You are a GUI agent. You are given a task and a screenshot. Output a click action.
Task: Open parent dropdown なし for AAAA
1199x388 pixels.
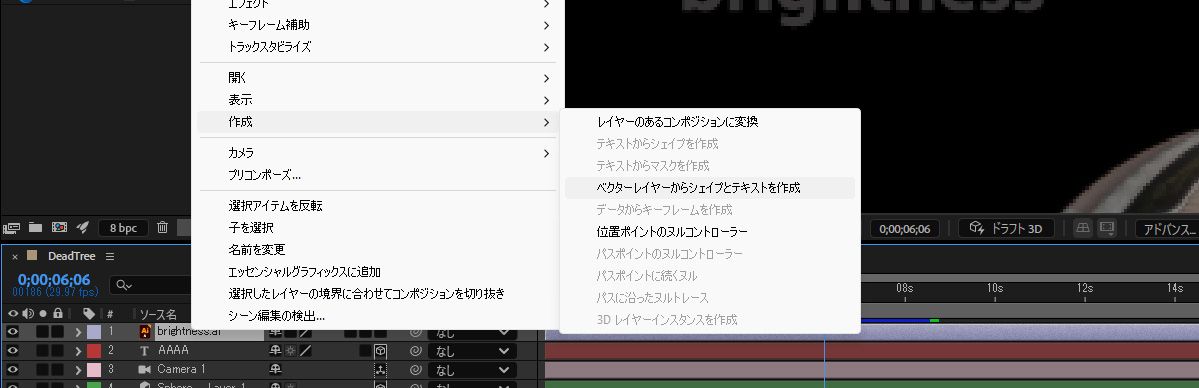click(x=472, y=351)
